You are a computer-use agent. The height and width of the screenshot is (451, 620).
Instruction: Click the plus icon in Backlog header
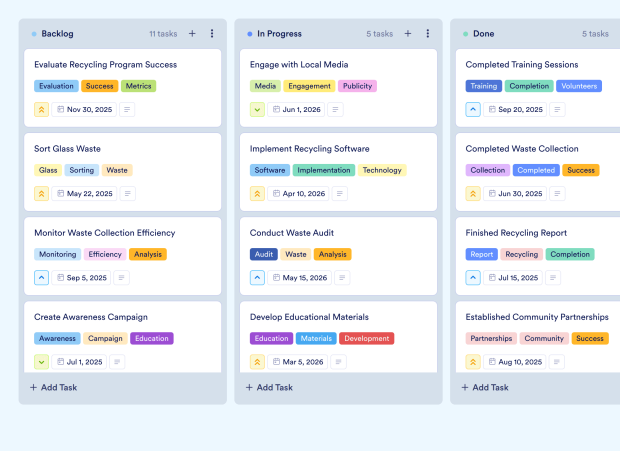[192, 33]
